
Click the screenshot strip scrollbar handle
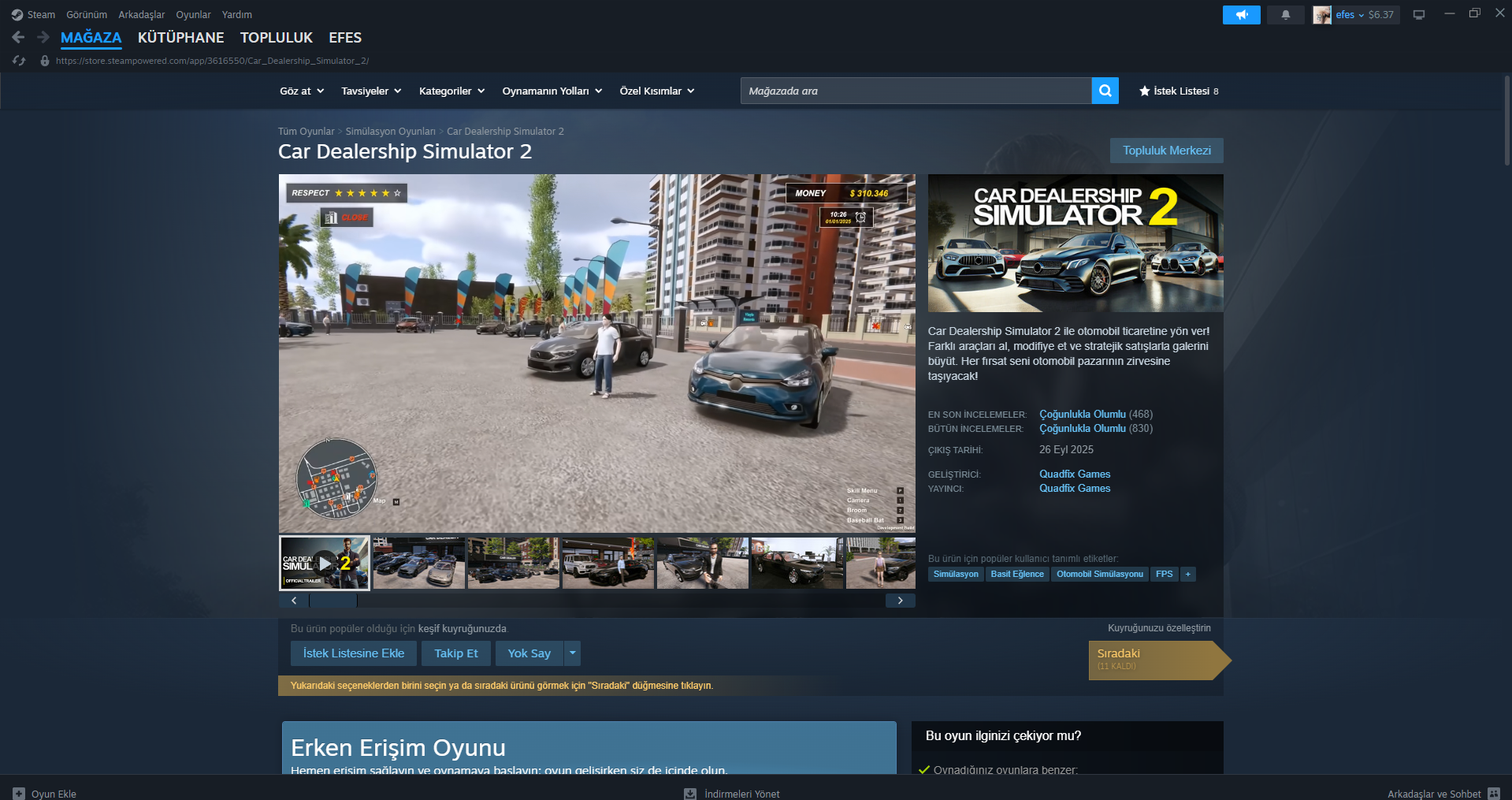coord(333,601)
